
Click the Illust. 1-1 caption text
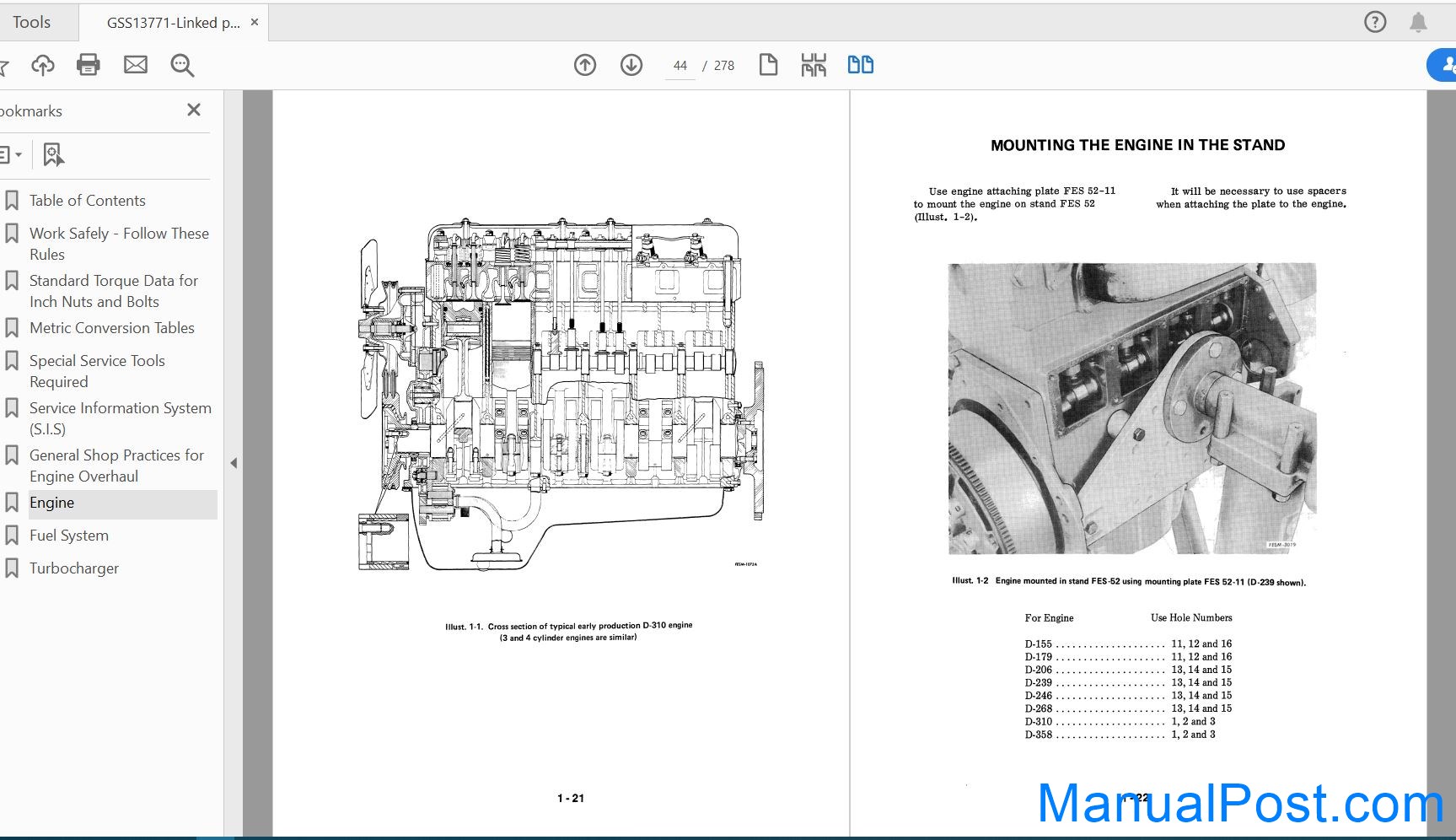pyautogui.click(x=569, y=632)
